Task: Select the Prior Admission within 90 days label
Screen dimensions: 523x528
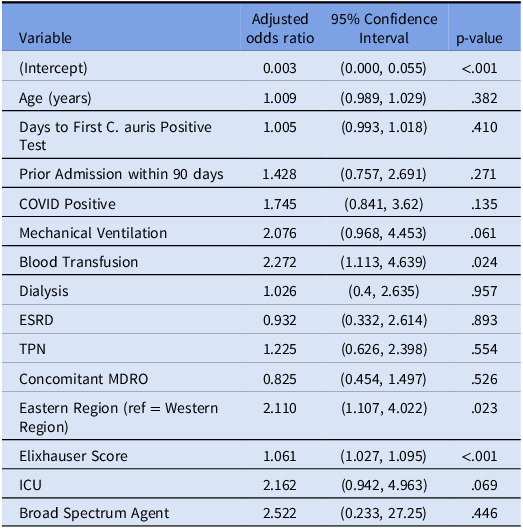Action: click(121, 174)
